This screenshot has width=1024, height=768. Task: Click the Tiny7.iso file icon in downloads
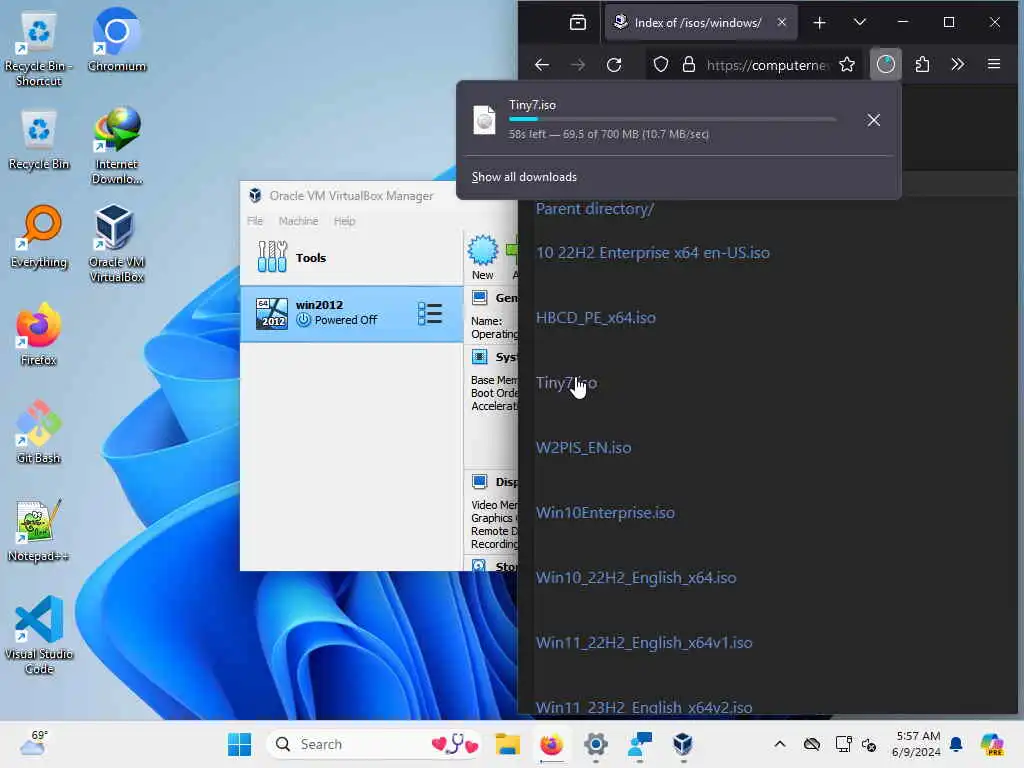click(485, 120)
